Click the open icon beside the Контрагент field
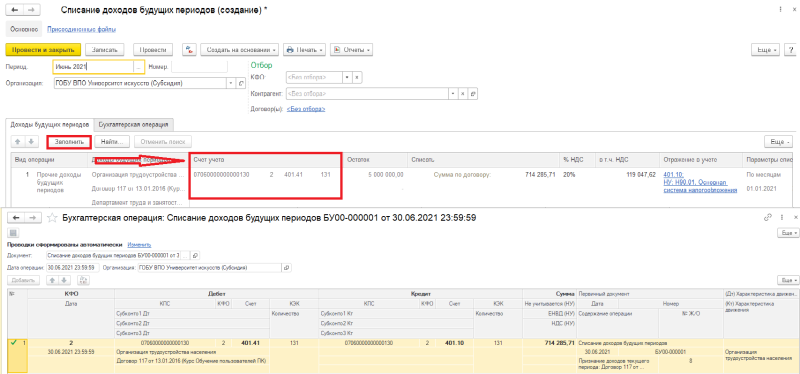 [473, 94]
